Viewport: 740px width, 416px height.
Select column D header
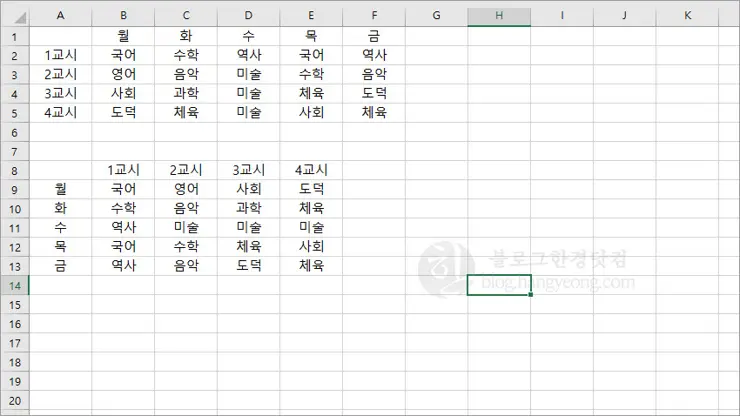tap(248, 16)
